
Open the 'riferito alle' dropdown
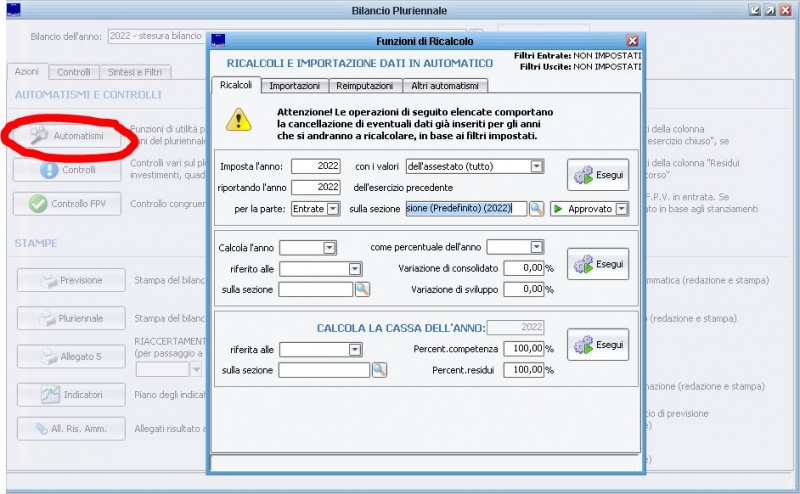click(x=320, y=269)
